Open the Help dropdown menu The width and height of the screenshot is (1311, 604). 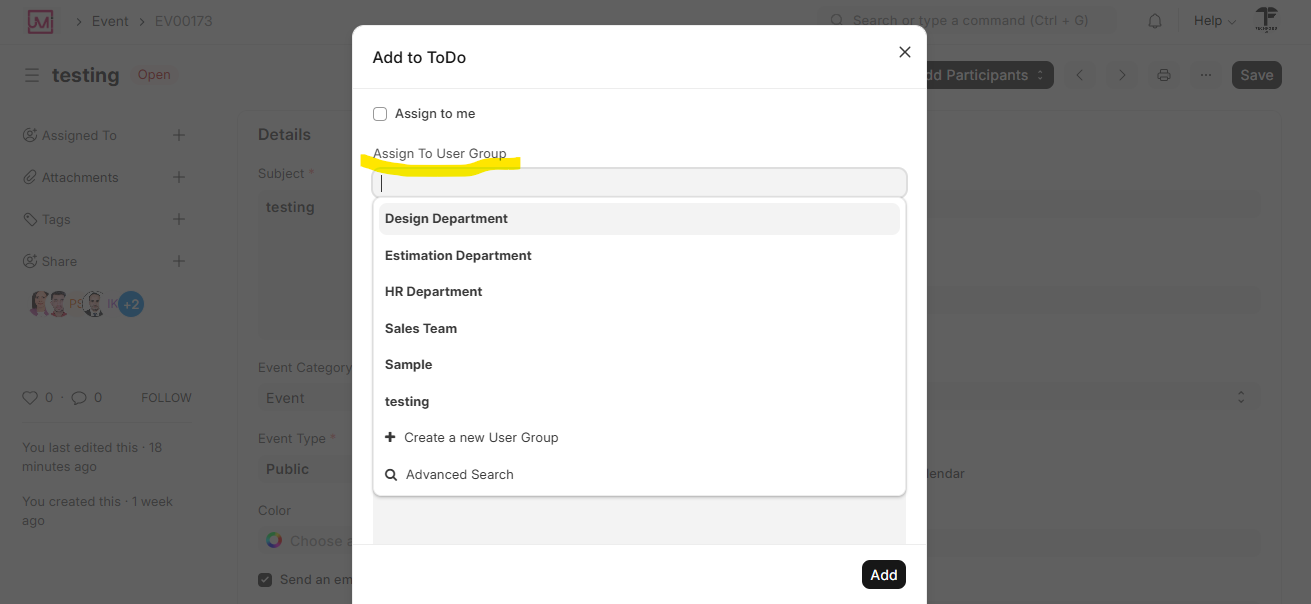[x=1214, y=21]
